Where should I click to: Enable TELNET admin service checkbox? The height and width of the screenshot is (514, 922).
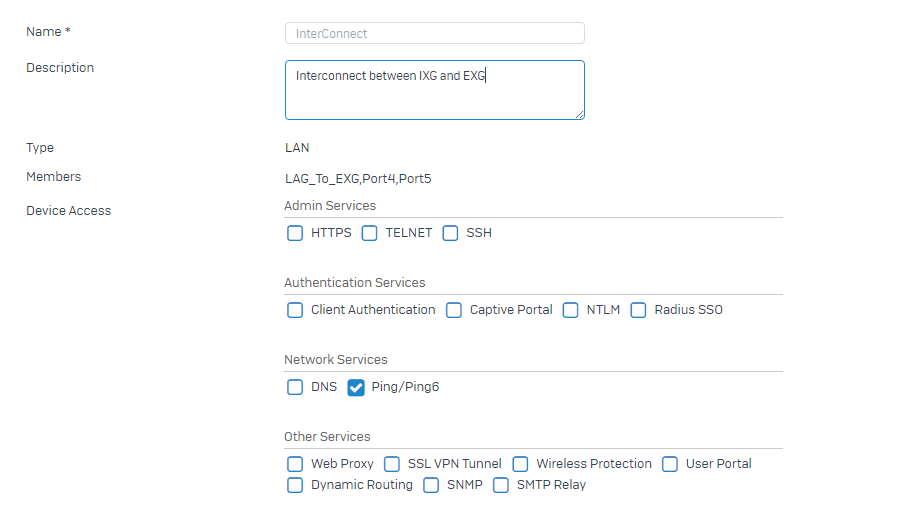click(369, 233)
